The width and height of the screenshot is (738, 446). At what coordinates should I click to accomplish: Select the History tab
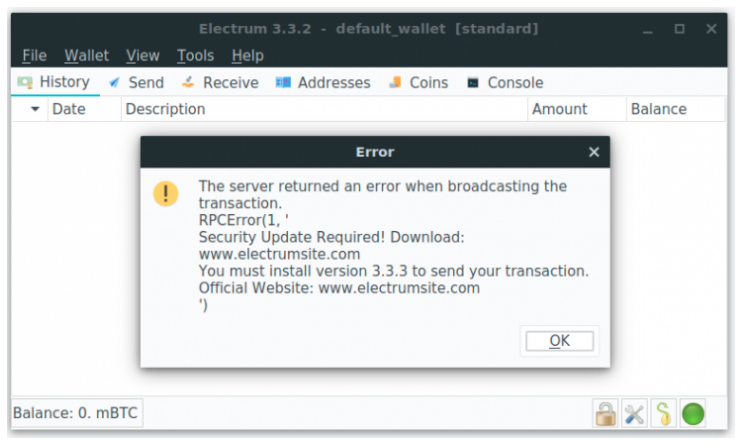point(54,82)
